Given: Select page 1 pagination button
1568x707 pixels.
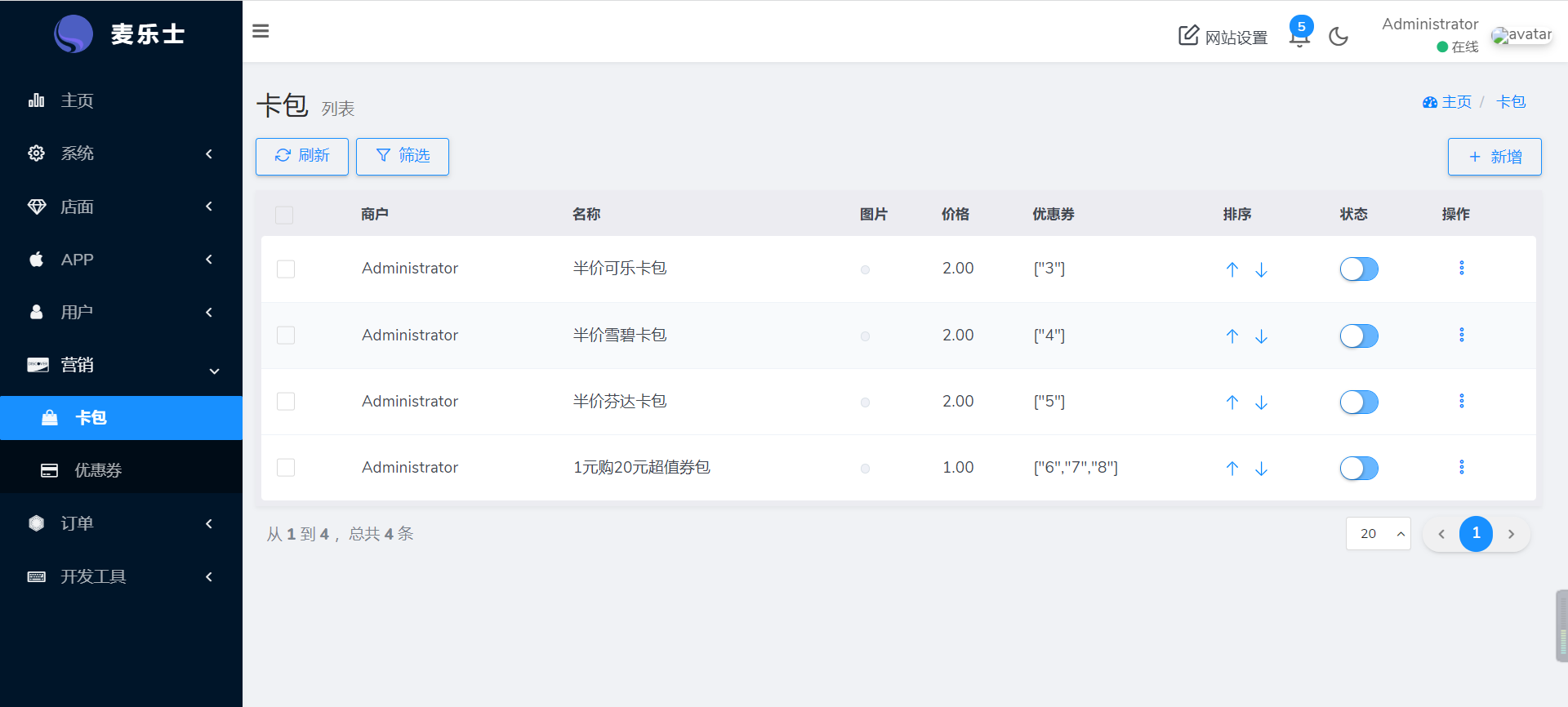Looking at the screenshot, I should (x=1476, y=534).
